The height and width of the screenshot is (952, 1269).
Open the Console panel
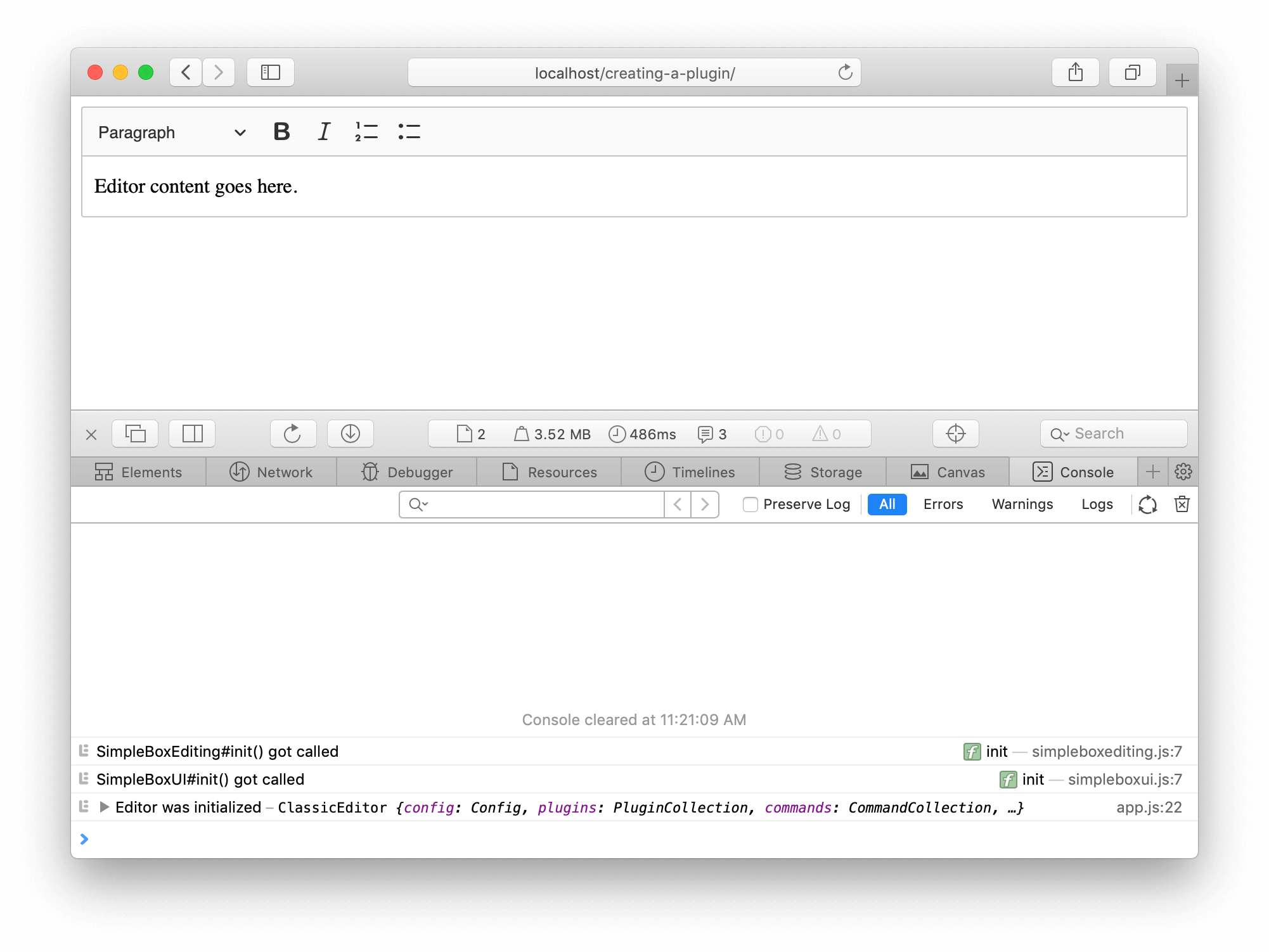click(x=1075, y=472)
